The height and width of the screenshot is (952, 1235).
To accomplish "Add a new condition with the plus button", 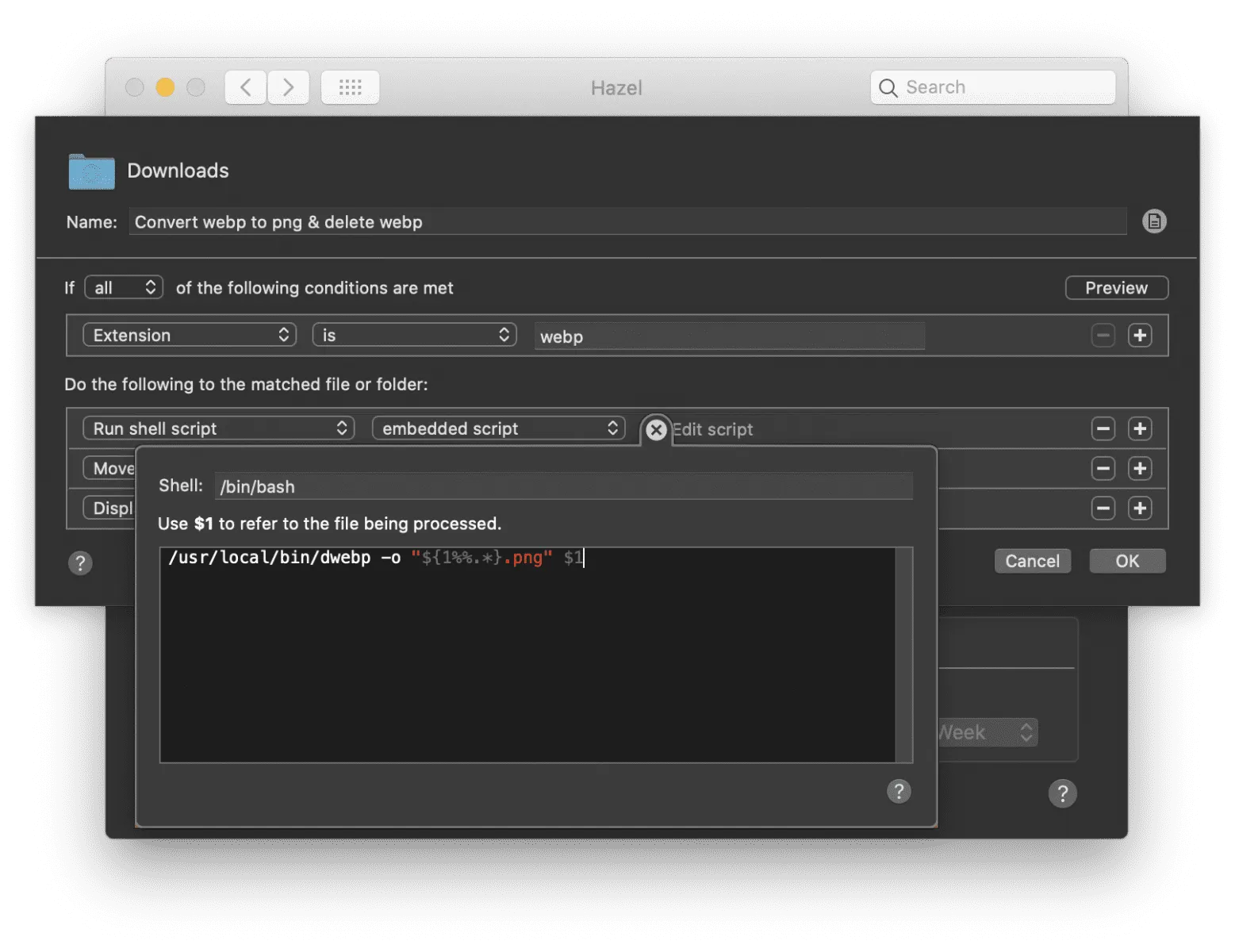I will pos(1140,335).
